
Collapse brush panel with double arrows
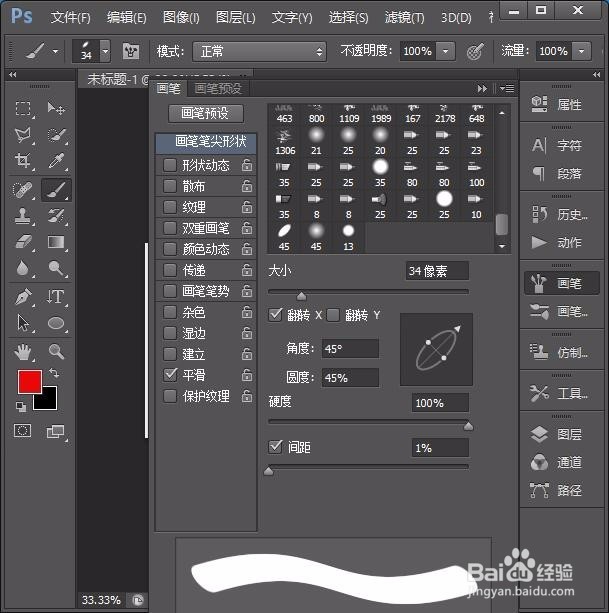(x=482, y=89)
